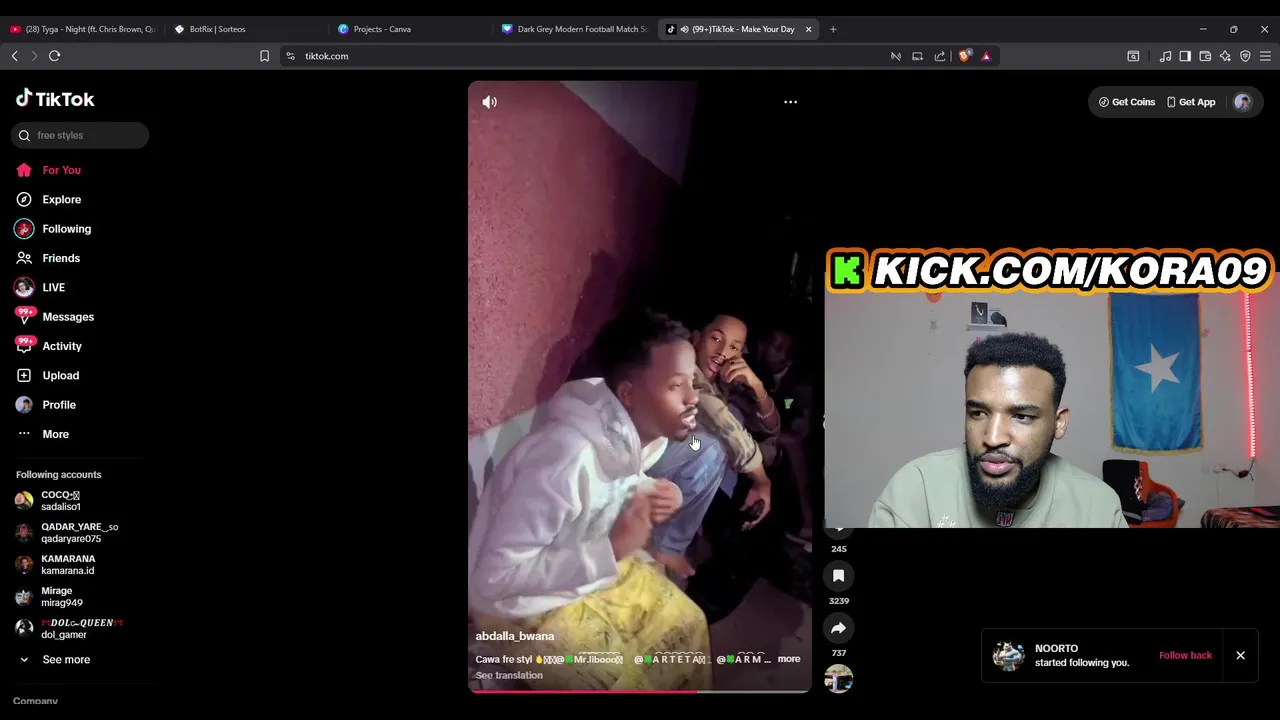This screenshot has width=1280, height=720.
Task: Open a new browser tab
Action: click(x=833, y=29)
